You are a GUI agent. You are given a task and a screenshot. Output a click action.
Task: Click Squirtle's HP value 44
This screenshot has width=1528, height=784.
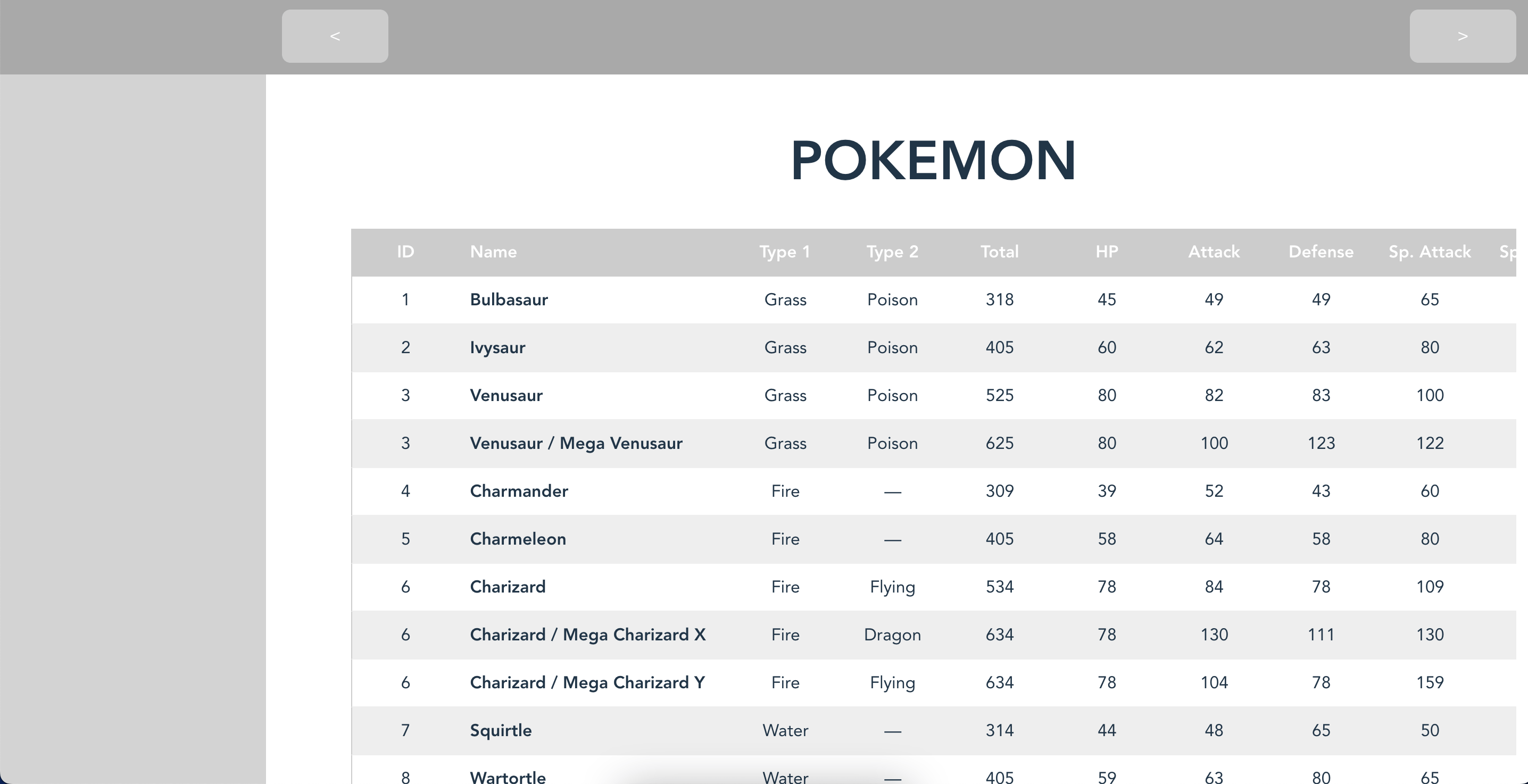click(1107, 731)
